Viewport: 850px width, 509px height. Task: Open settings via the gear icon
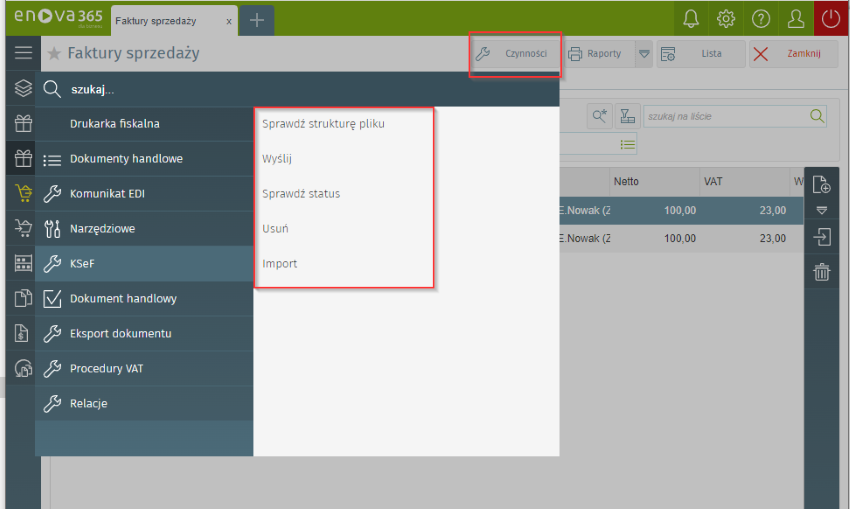(x=726, y=18)
